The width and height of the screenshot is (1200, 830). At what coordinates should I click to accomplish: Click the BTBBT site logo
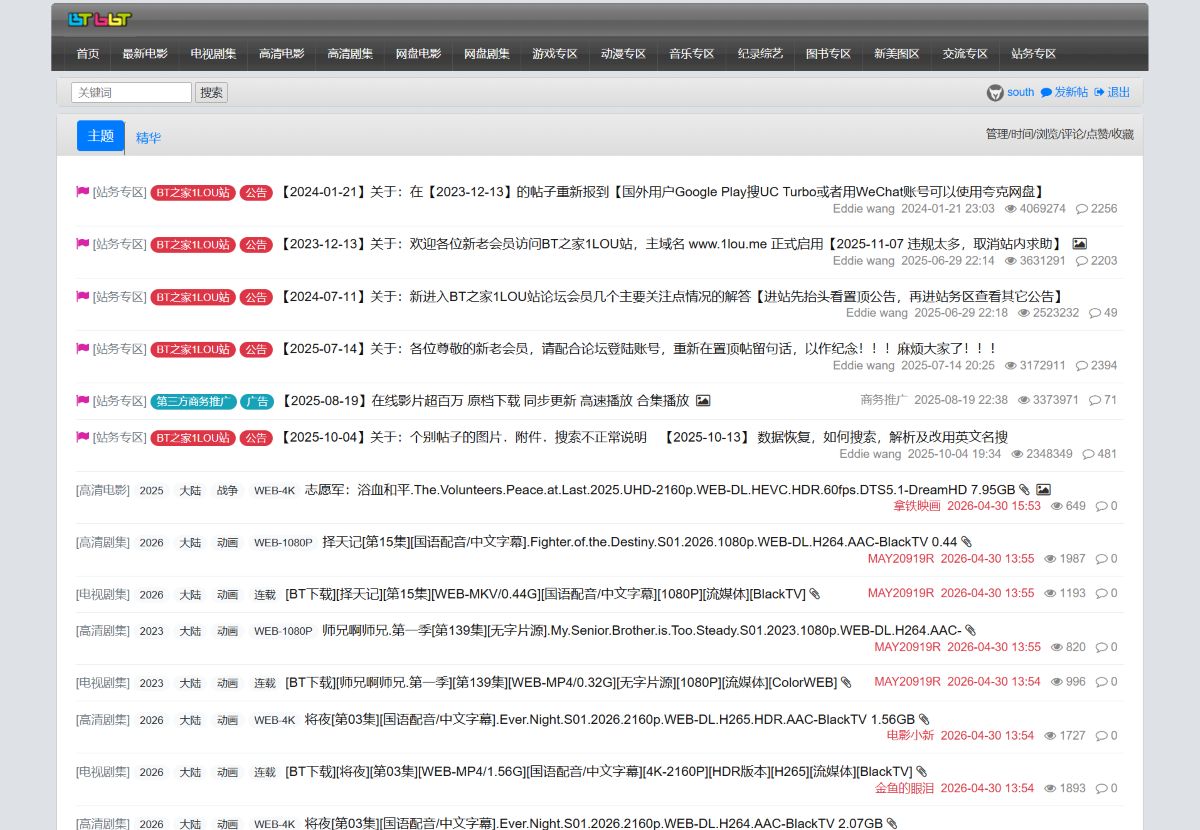click(99, 19)
